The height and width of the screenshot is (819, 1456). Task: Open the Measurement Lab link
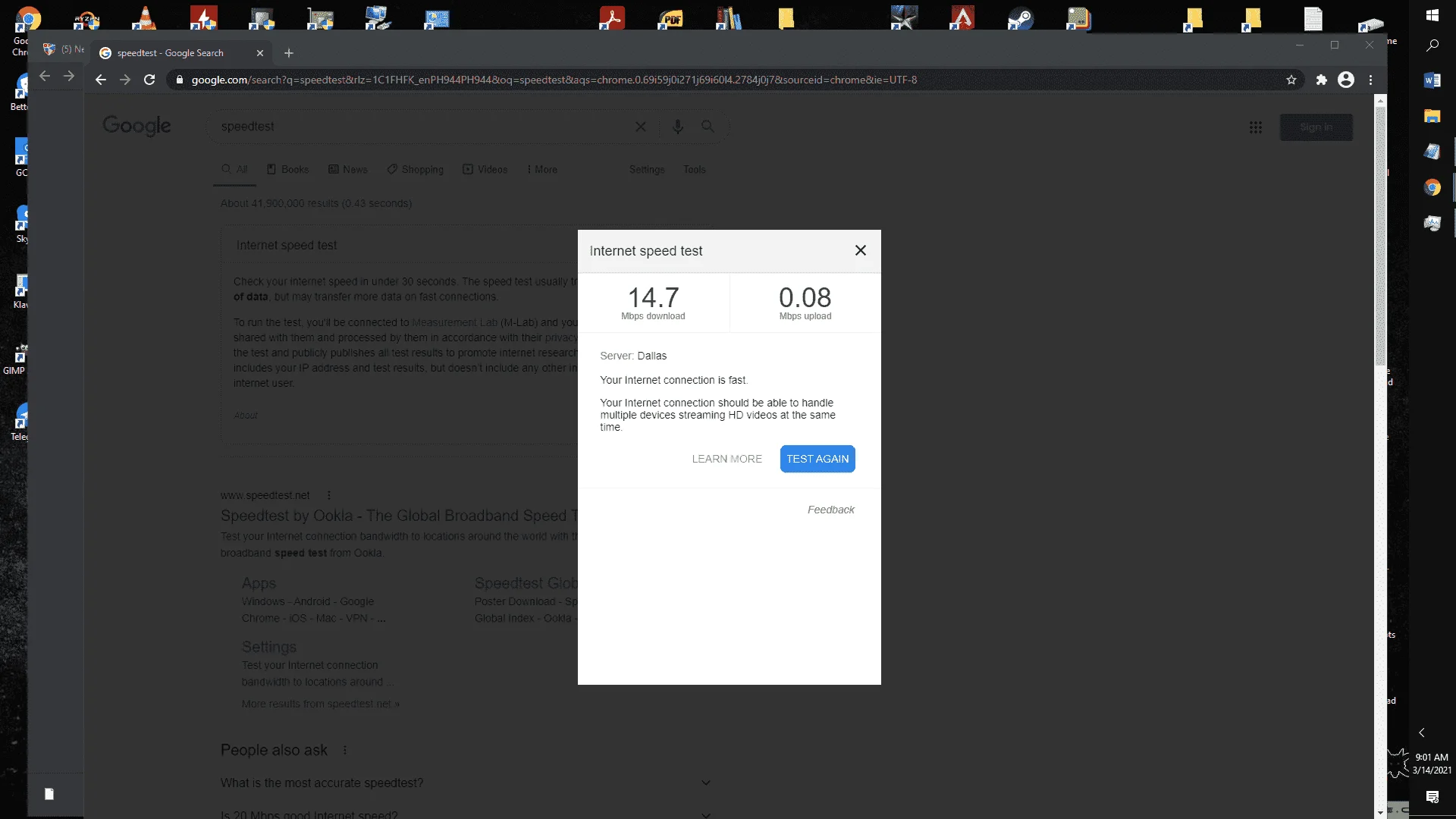click(x=454, y=322)
